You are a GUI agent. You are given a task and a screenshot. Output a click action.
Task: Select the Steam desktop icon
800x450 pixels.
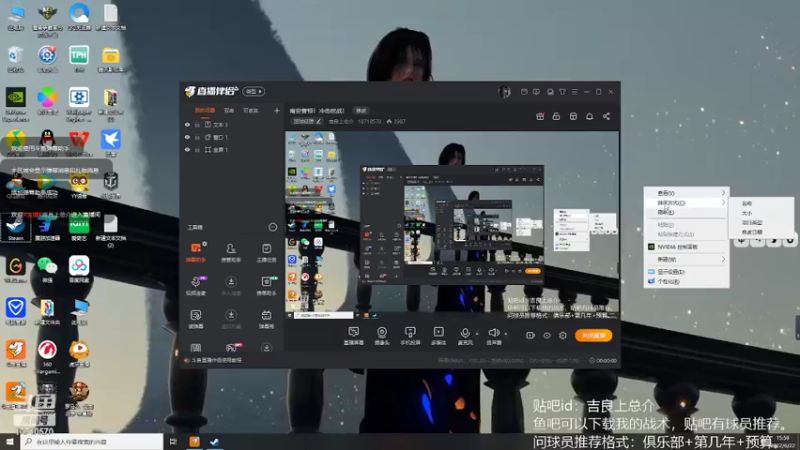(x=15, y=227)
